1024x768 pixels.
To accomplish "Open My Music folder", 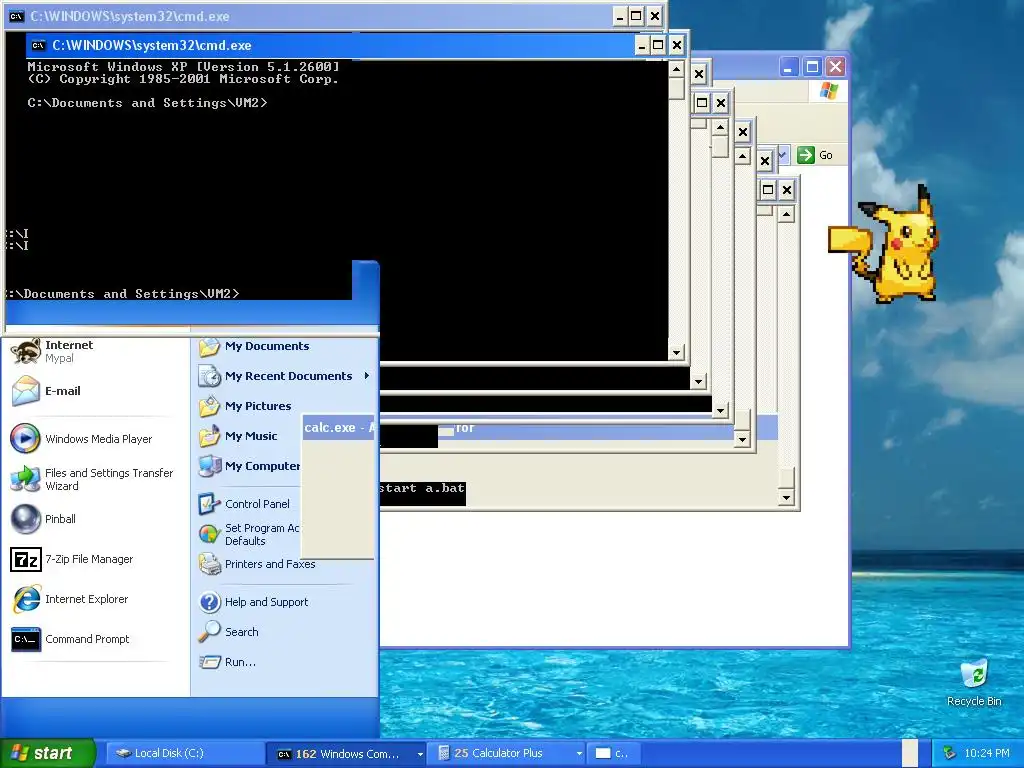I will (238, 436).
